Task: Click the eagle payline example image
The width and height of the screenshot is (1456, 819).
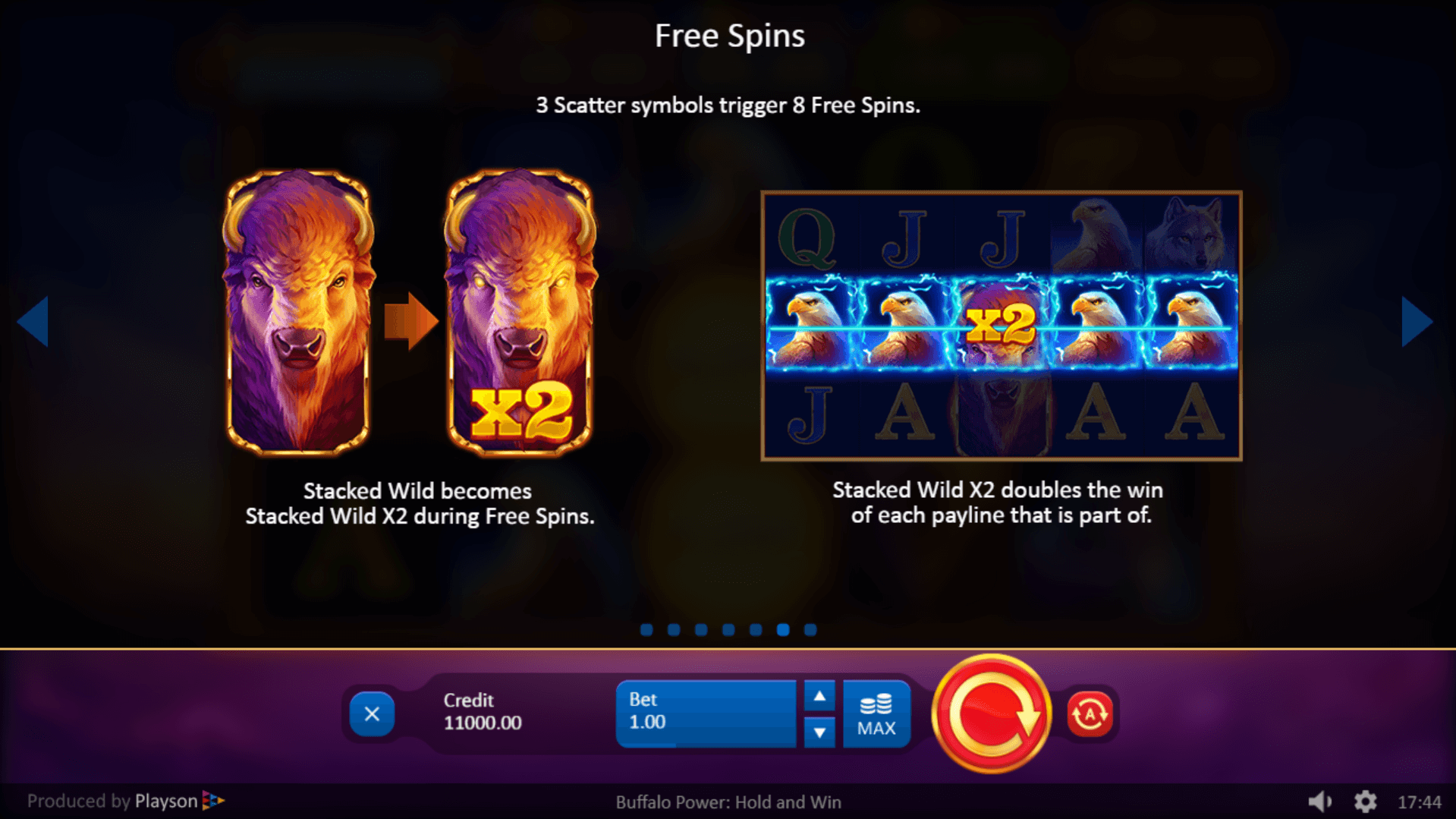Action: [x=1002, y=326]
